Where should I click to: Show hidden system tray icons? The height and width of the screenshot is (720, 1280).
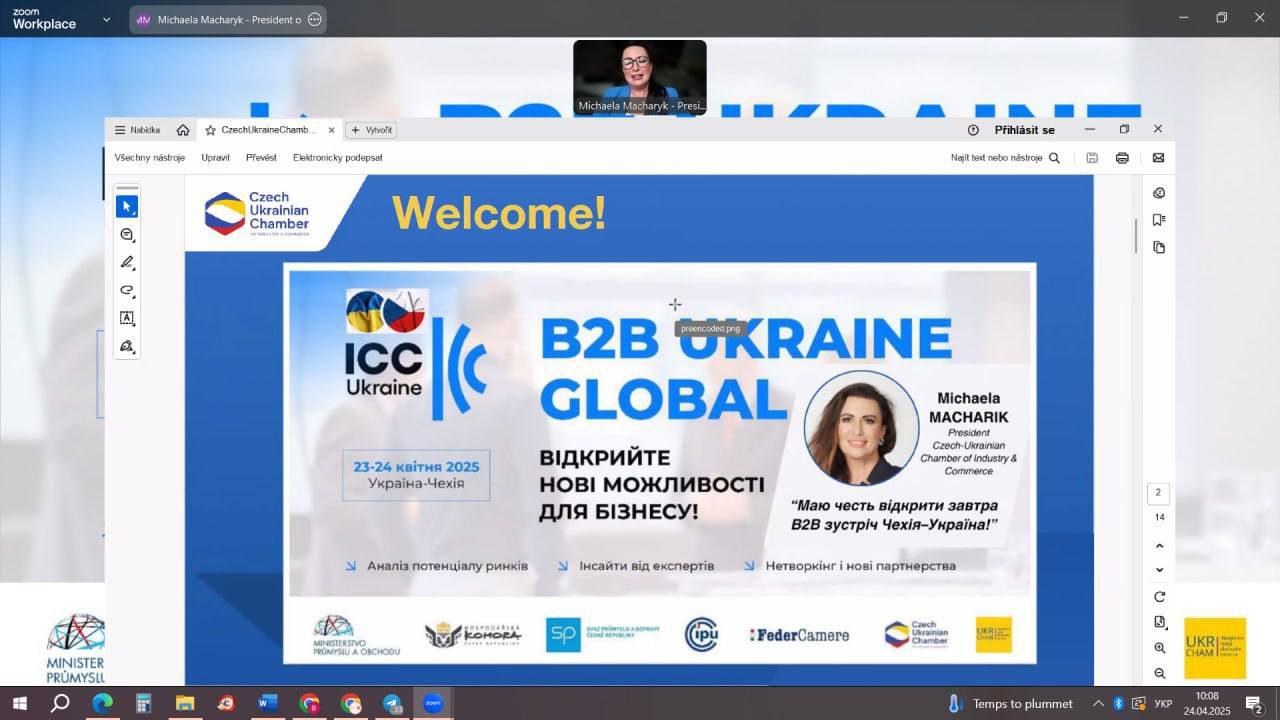pos(1098,703)
